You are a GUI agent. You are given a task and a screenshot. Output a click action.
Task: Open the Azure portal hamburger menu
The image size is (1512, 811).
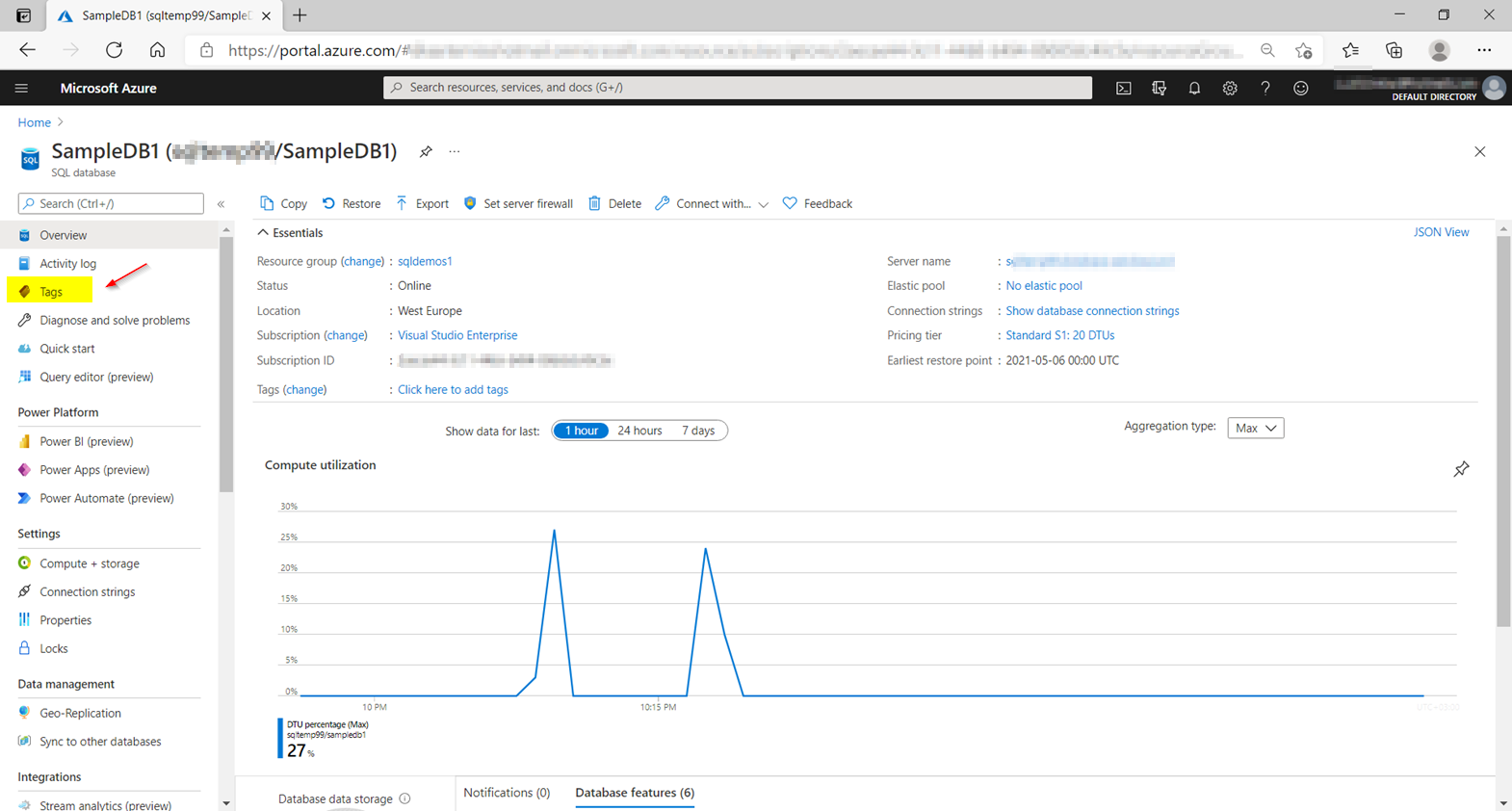21,88
